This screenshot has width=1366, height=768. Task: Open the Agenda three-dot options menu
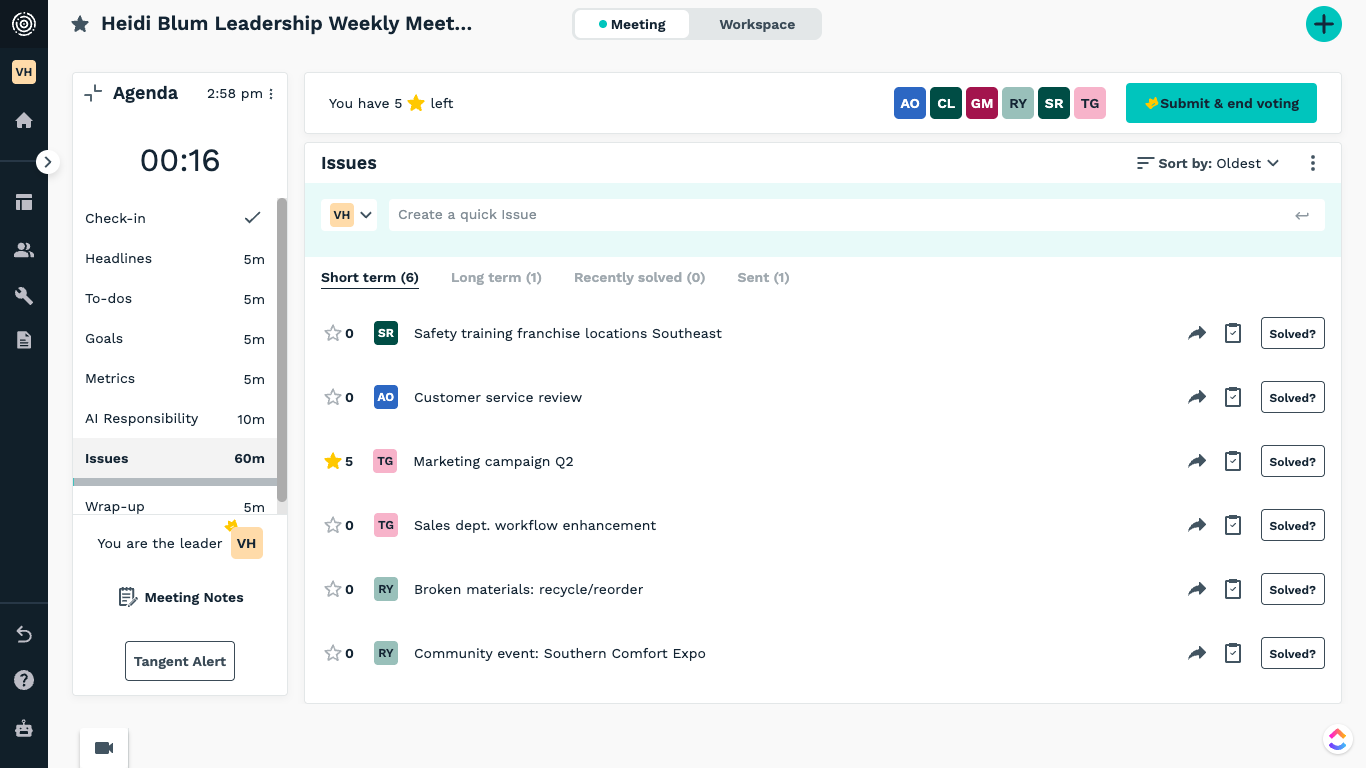271,94
